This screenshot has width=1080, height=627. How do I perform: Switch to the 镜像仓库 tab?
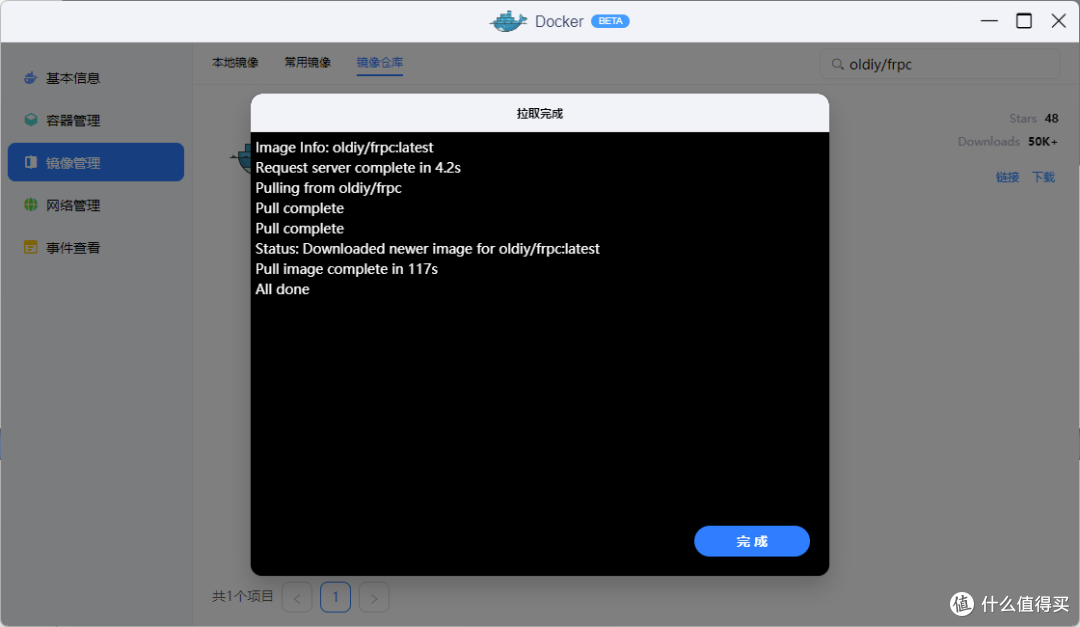click(x=380, y=63)
